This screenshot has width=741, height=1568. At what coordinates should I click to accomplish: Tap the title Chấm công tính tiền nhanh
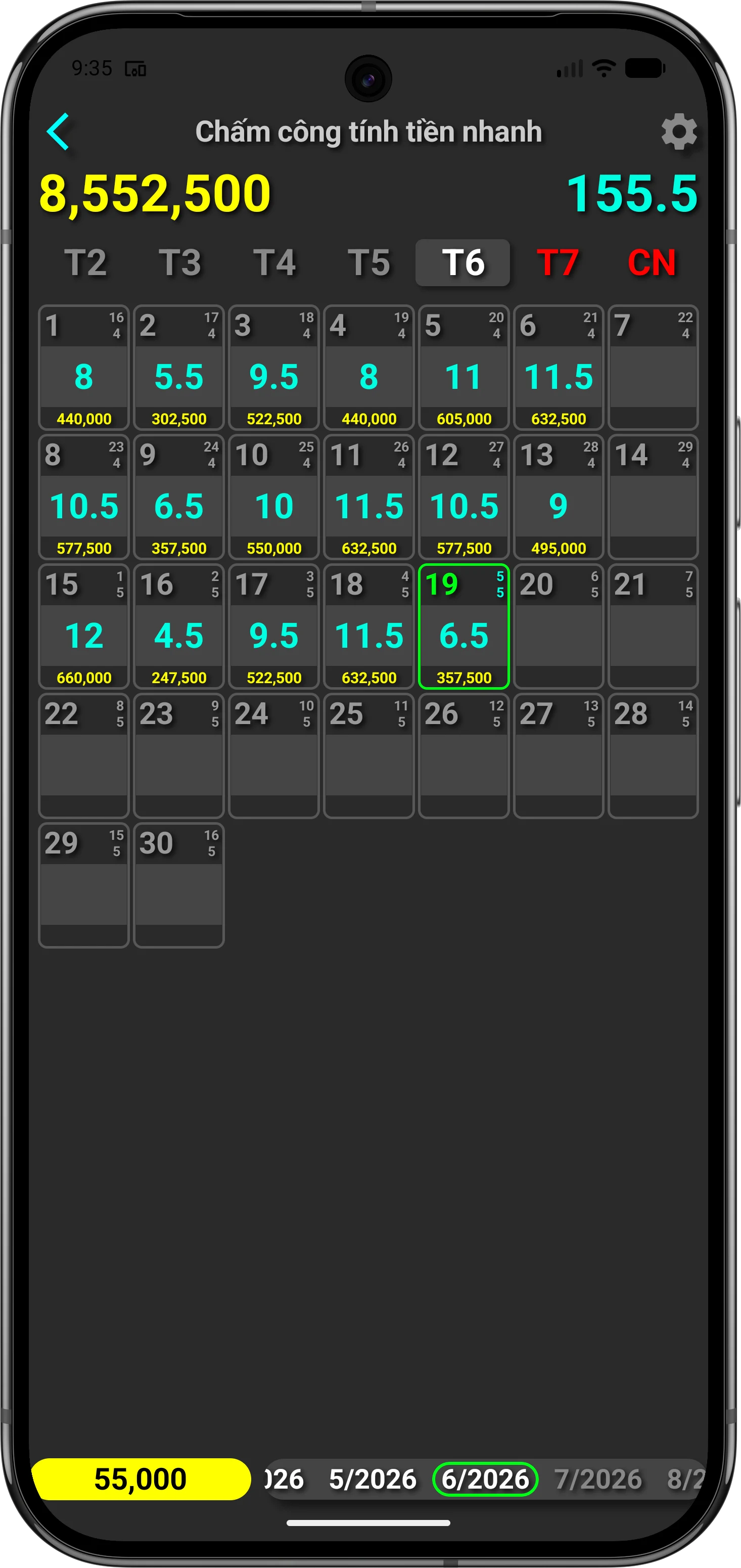click(x=368, y=132)
